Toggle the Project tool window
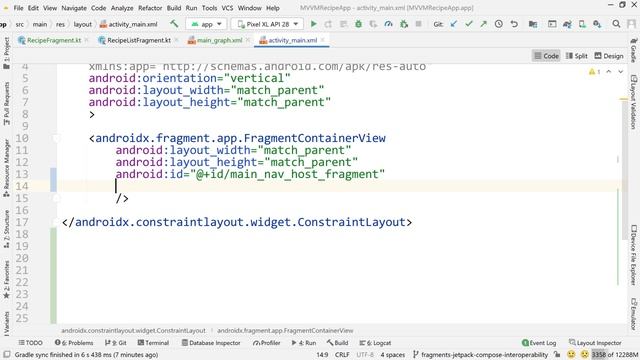 point(7,53)
